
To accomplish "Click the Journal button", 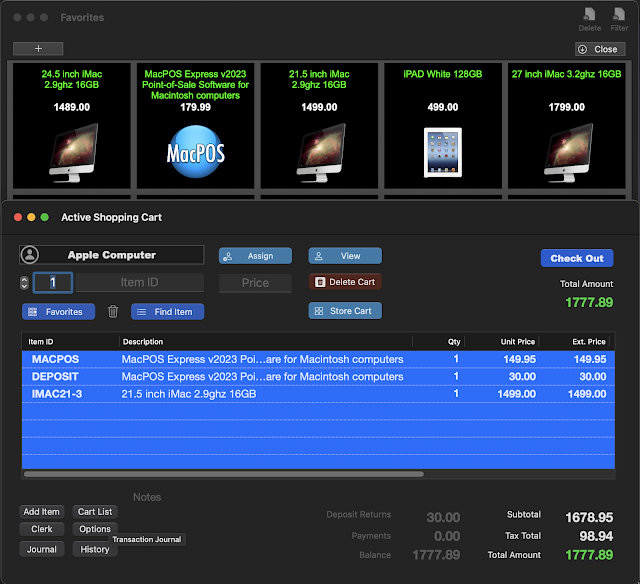I will (42, 549).
